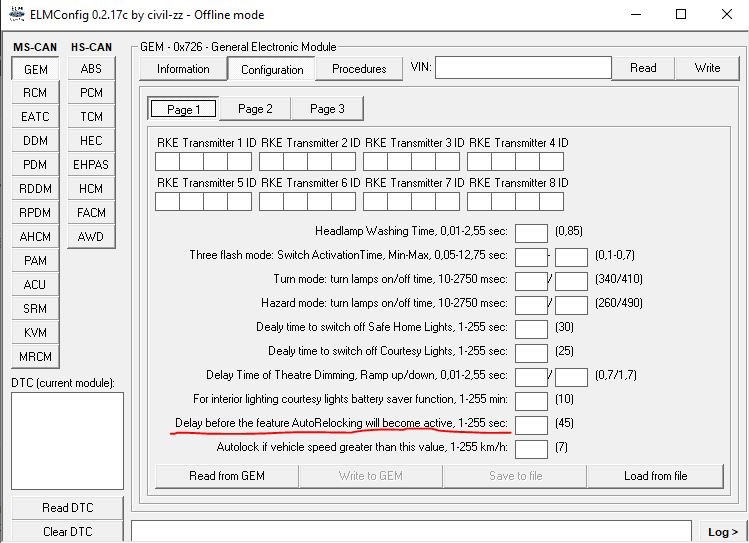Select the MRCM module button

click(35, 357)
